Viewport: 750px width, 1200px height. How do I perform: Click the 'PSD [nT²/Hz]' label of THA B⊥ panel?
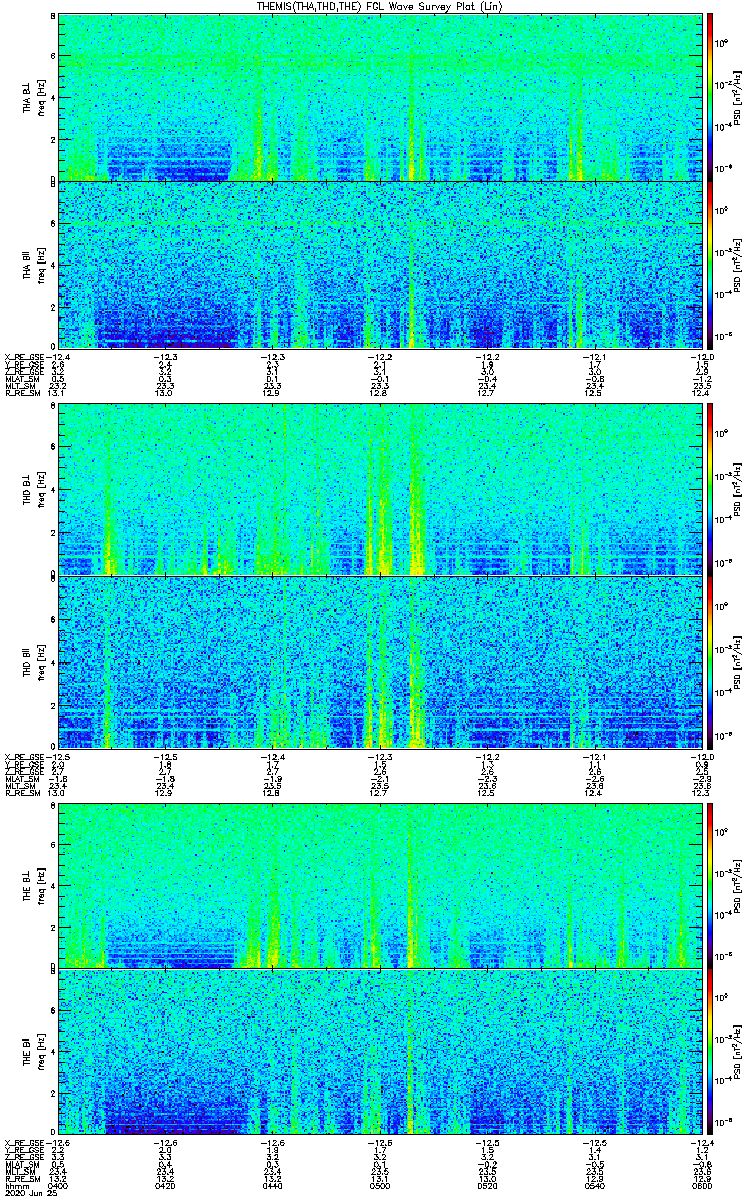pyautogui.click(x=738, y=96)
